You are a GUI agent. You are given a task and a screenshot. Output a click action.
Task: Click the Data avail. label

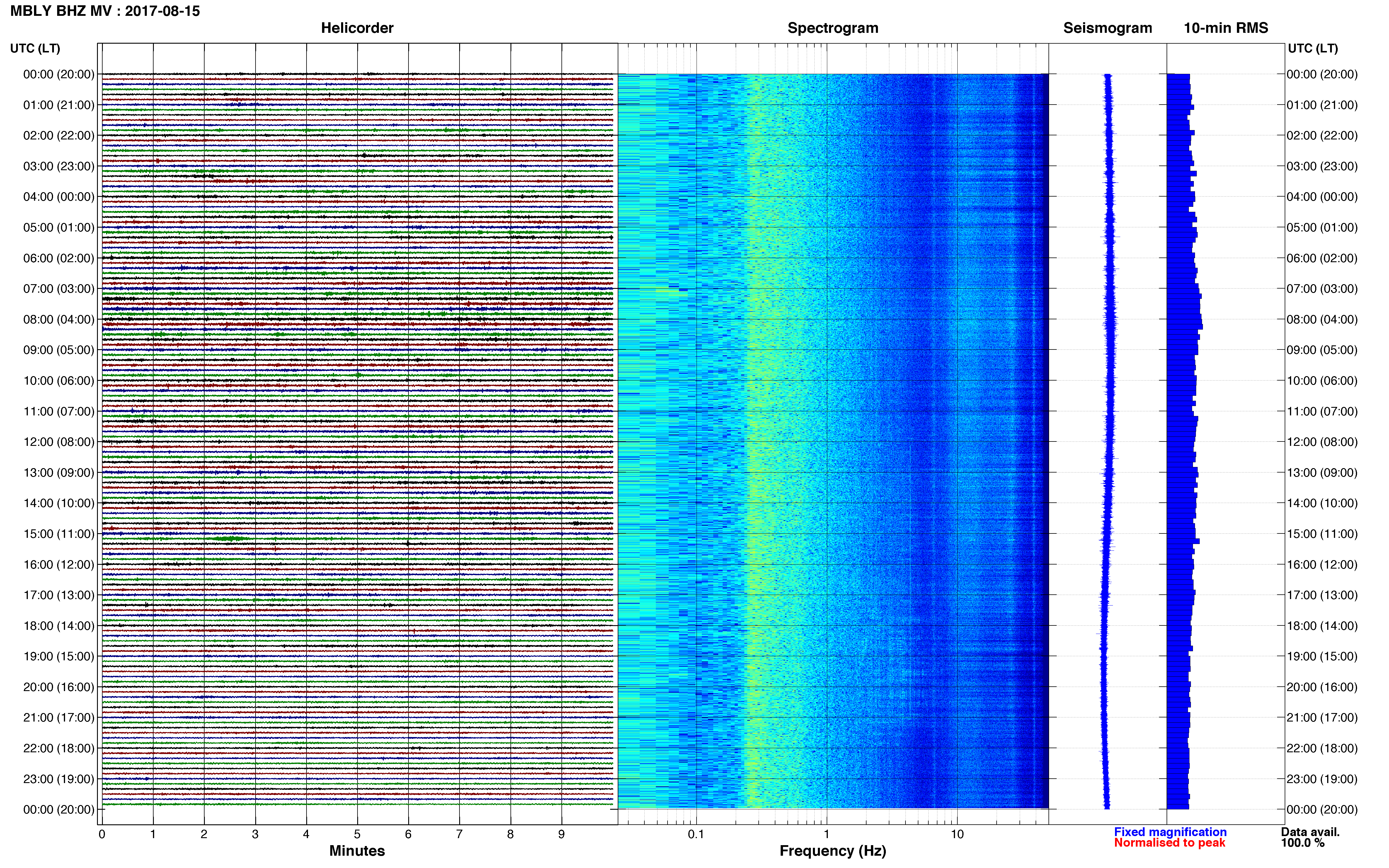(x=1310, y=832)
